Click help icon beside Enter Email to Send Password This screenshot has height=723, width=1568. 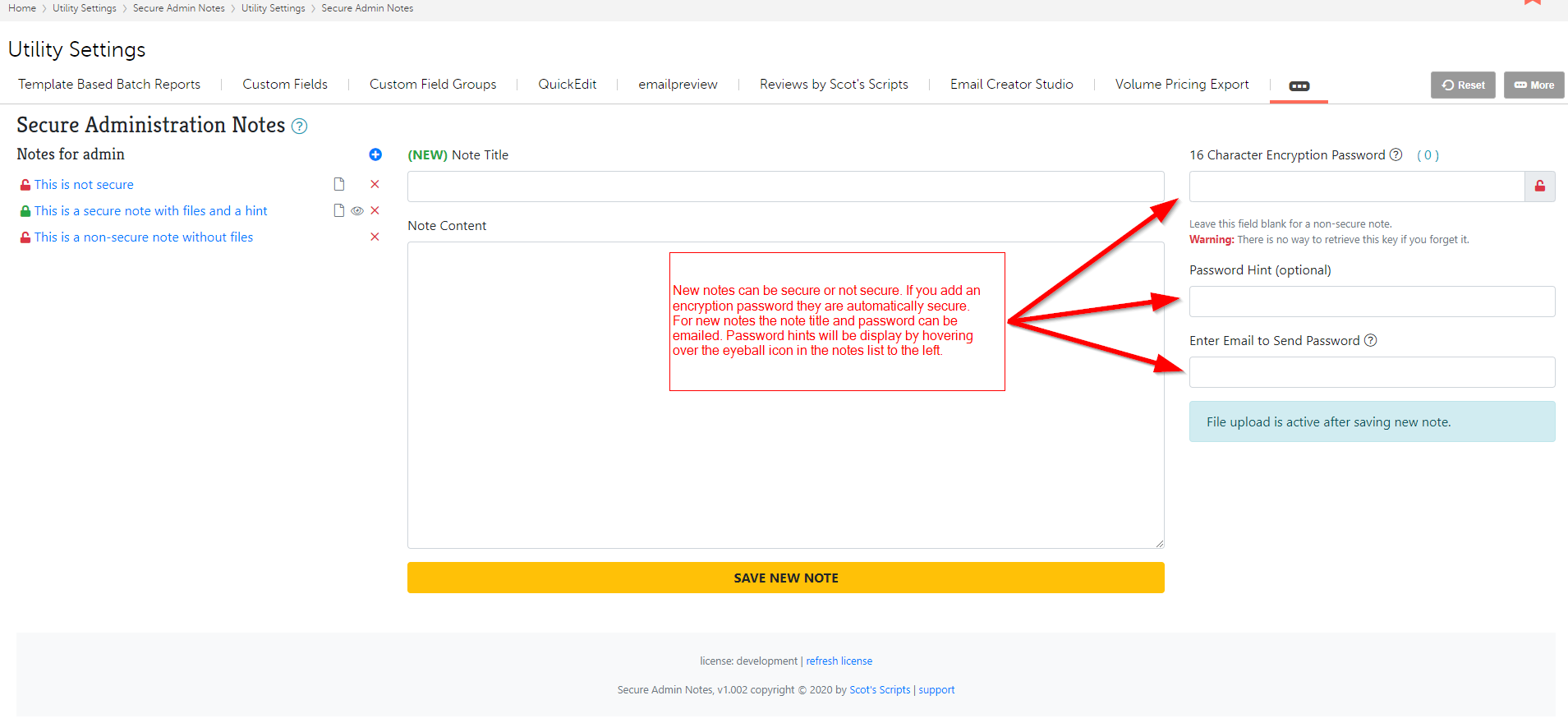click(x=1370, y=341)
